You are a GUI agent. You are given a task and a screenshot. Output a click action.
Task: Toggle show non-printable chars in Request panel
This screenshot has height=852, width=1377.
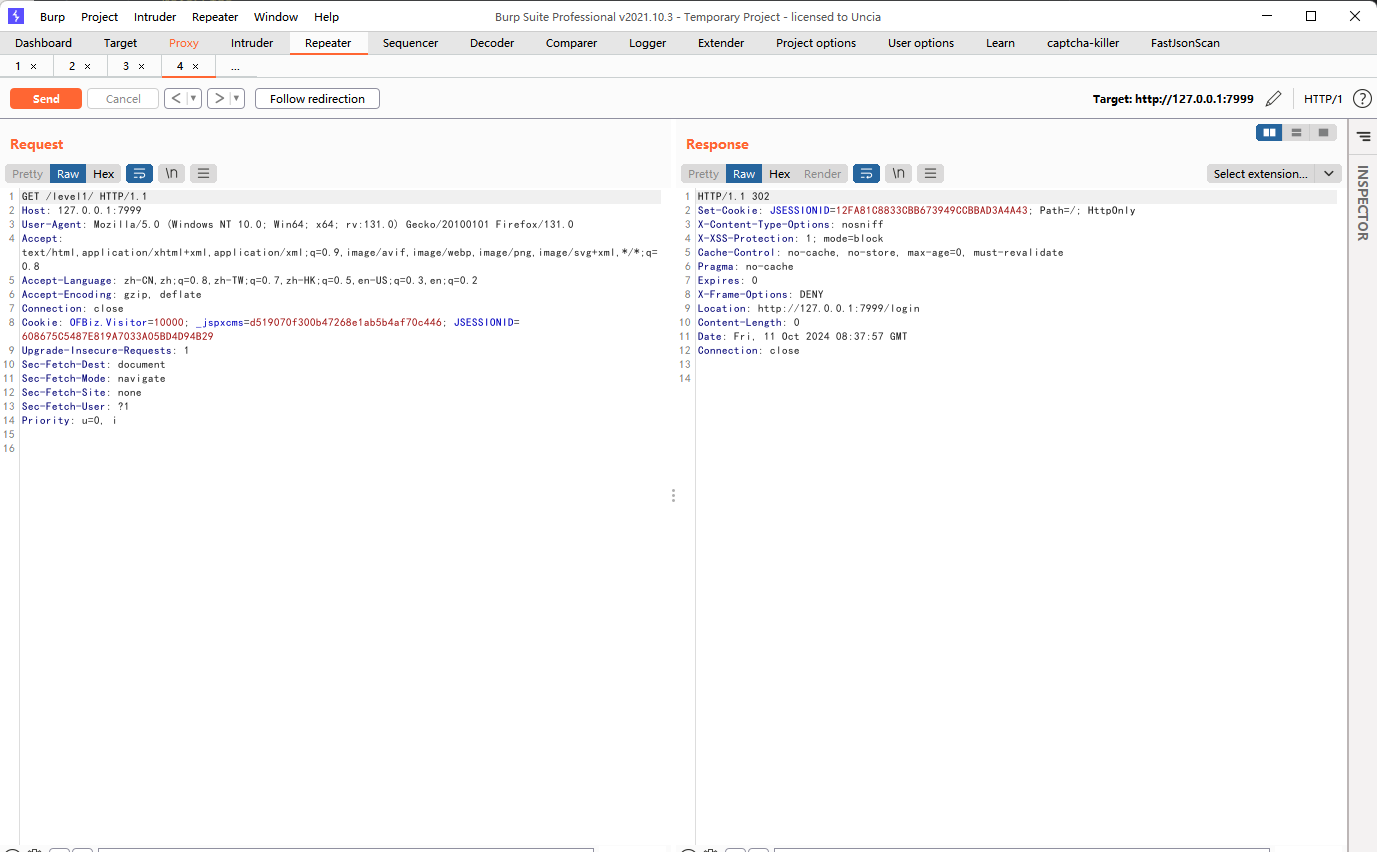pyautogui.click(x=172, y=174)
